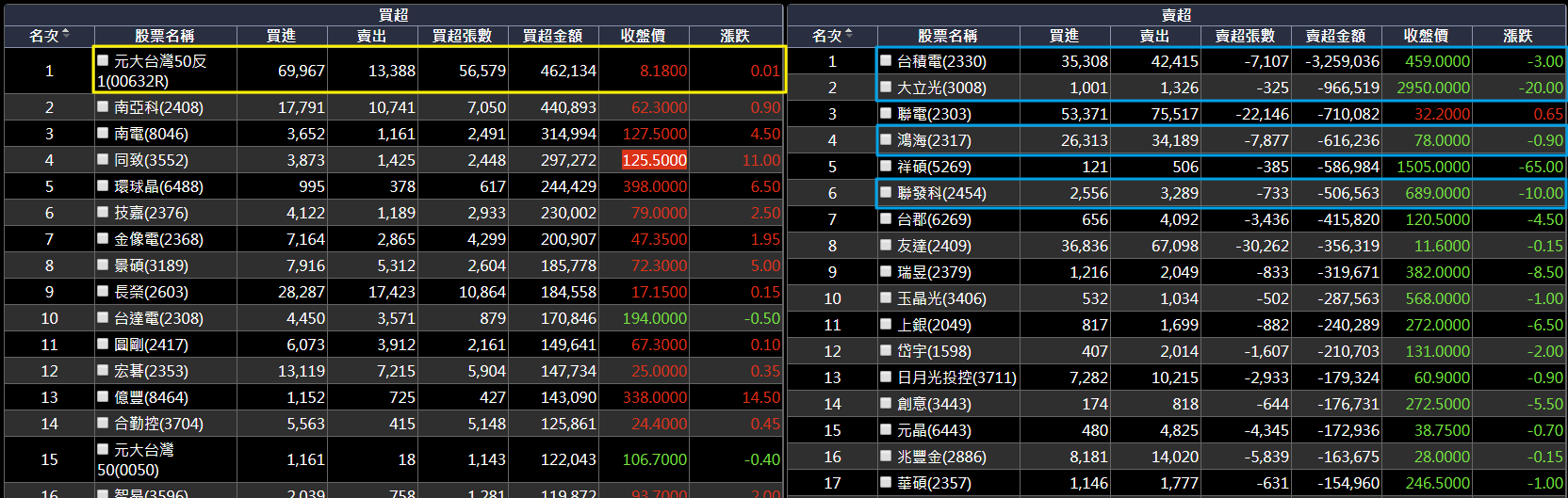Click 賣出 header in 買超 table
Screen dimensions: 1568x498
coord(371,36)
